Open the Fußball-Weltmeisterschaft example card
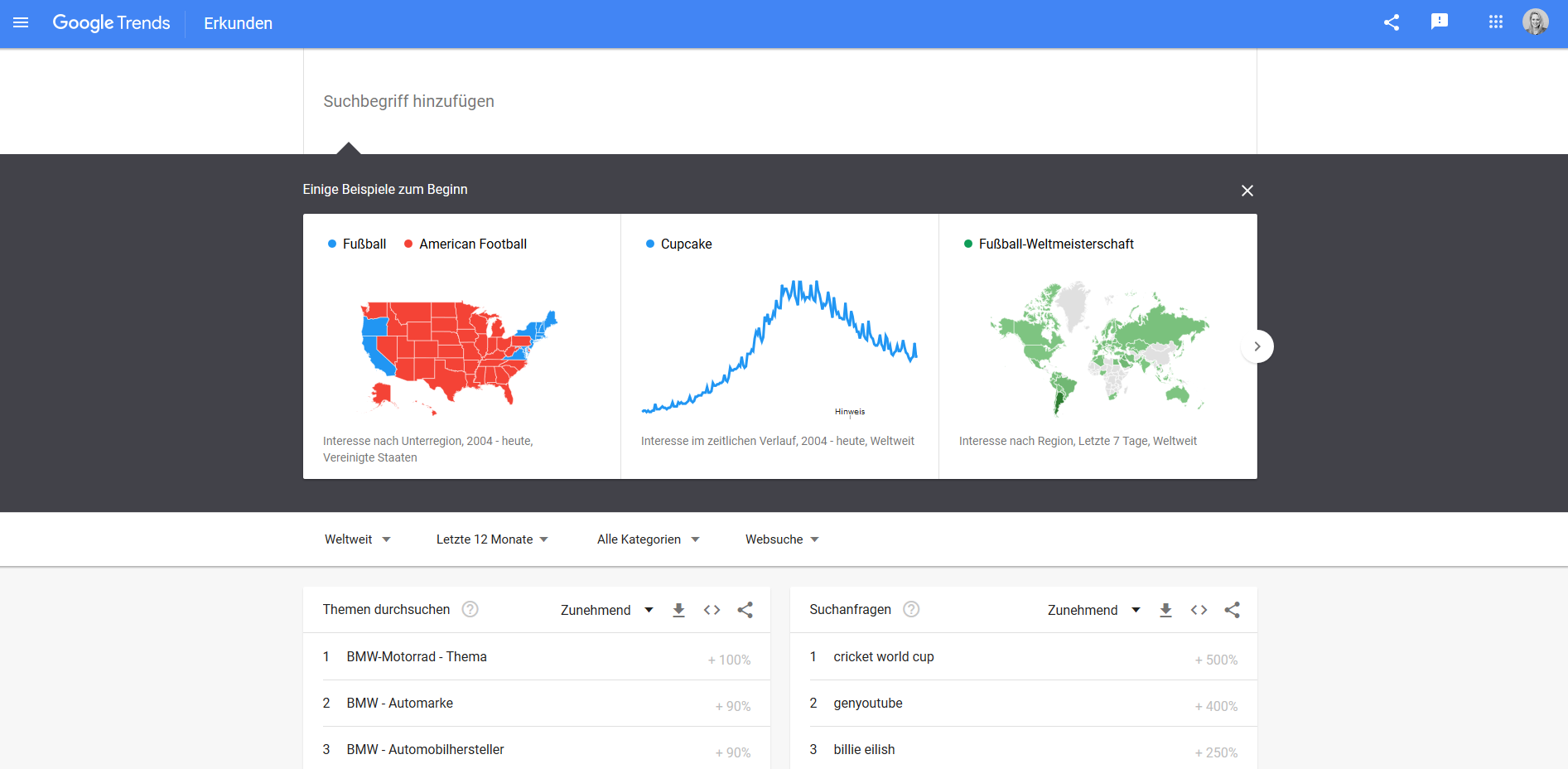The width and height of the screenshot is (1568, 769). (x=1098, y=346)
